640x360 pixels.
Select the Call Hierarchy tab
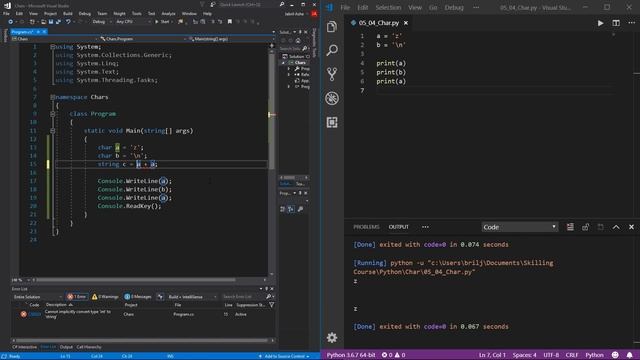(x=89, y=347)
